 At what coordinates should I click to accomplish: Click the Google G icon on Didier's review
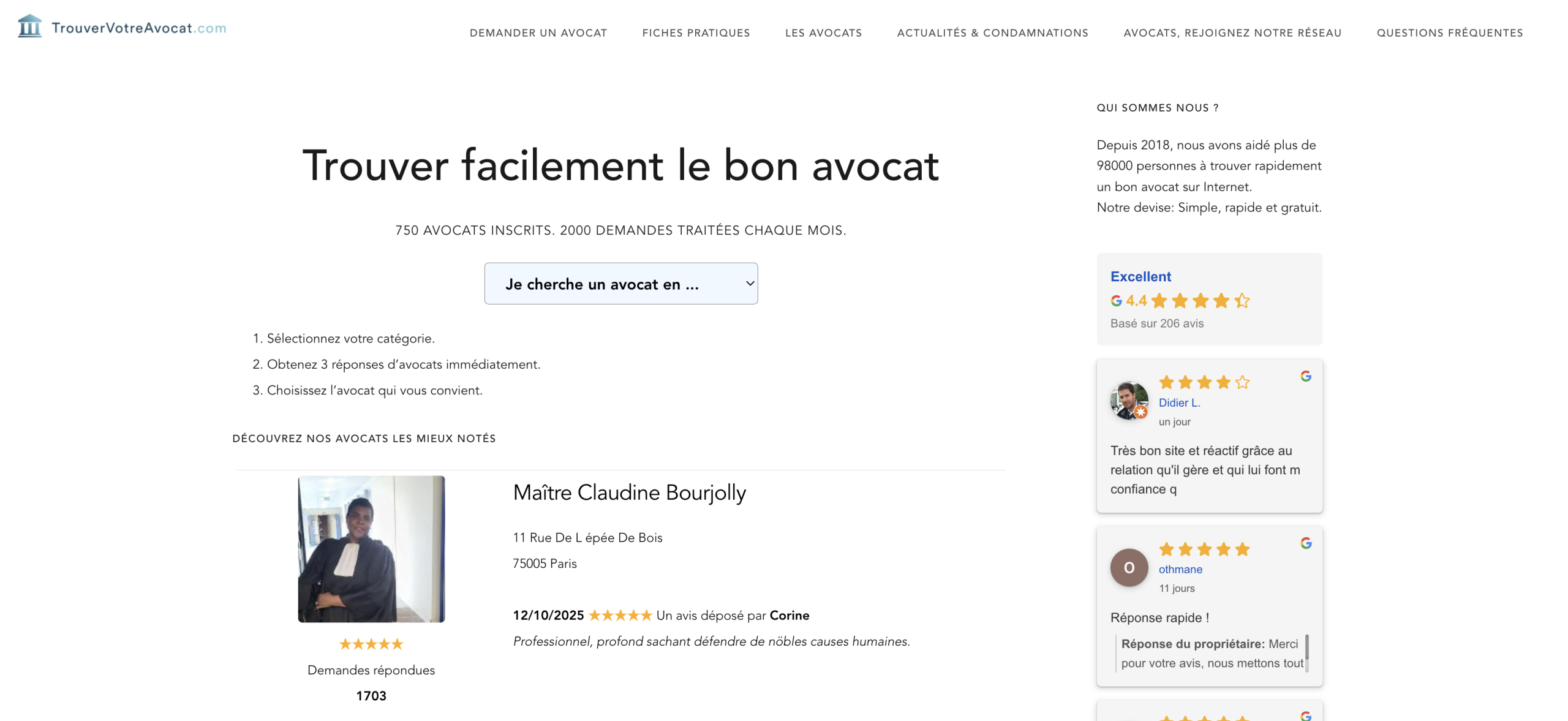click(1306, 377)
